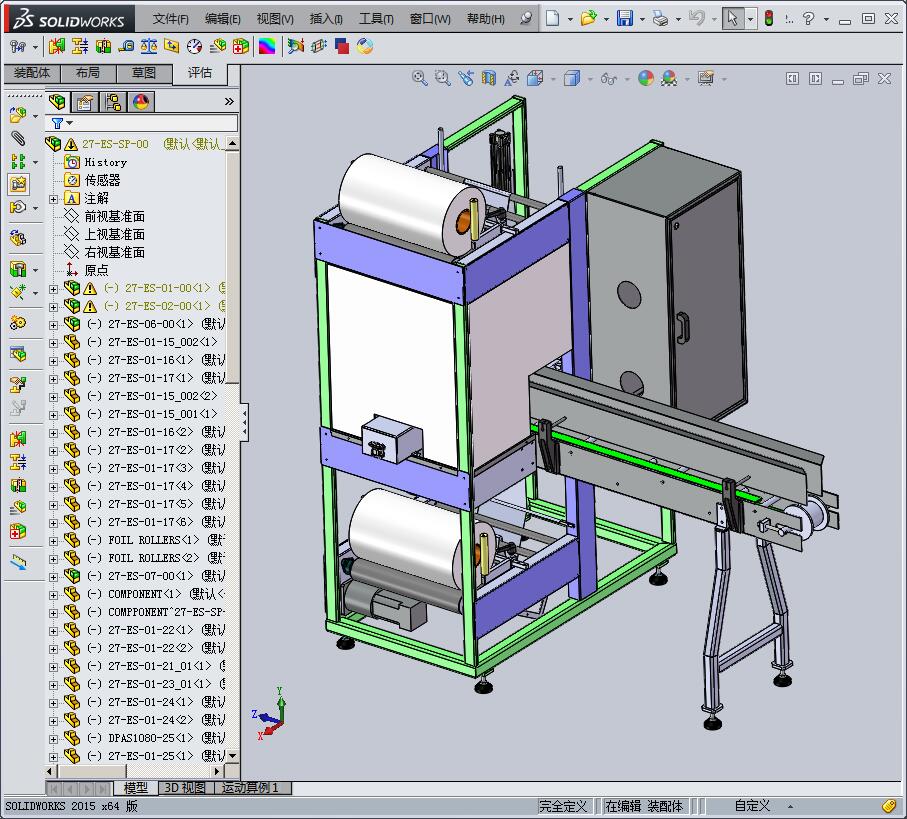Select the Measure tape tool
The width and height of the screenshot is (907, 819).
click(x=126, y=46)
